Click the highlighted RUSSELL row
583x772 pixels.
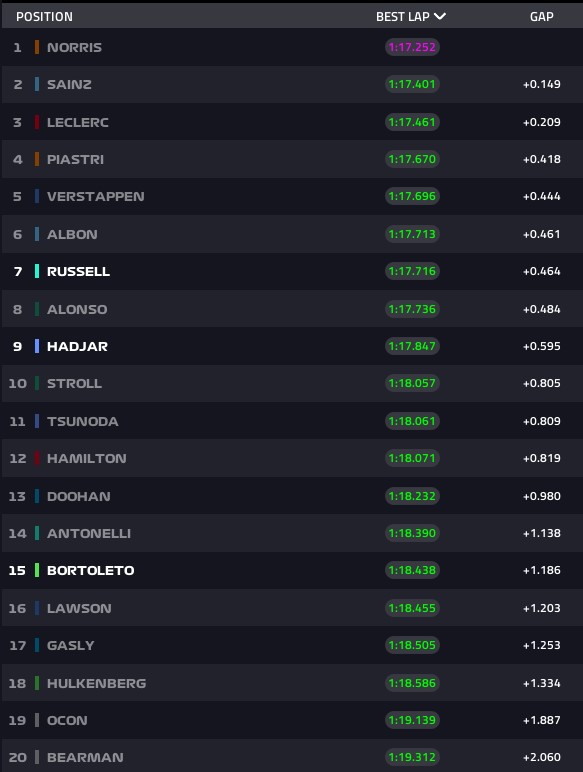point(292,271)
